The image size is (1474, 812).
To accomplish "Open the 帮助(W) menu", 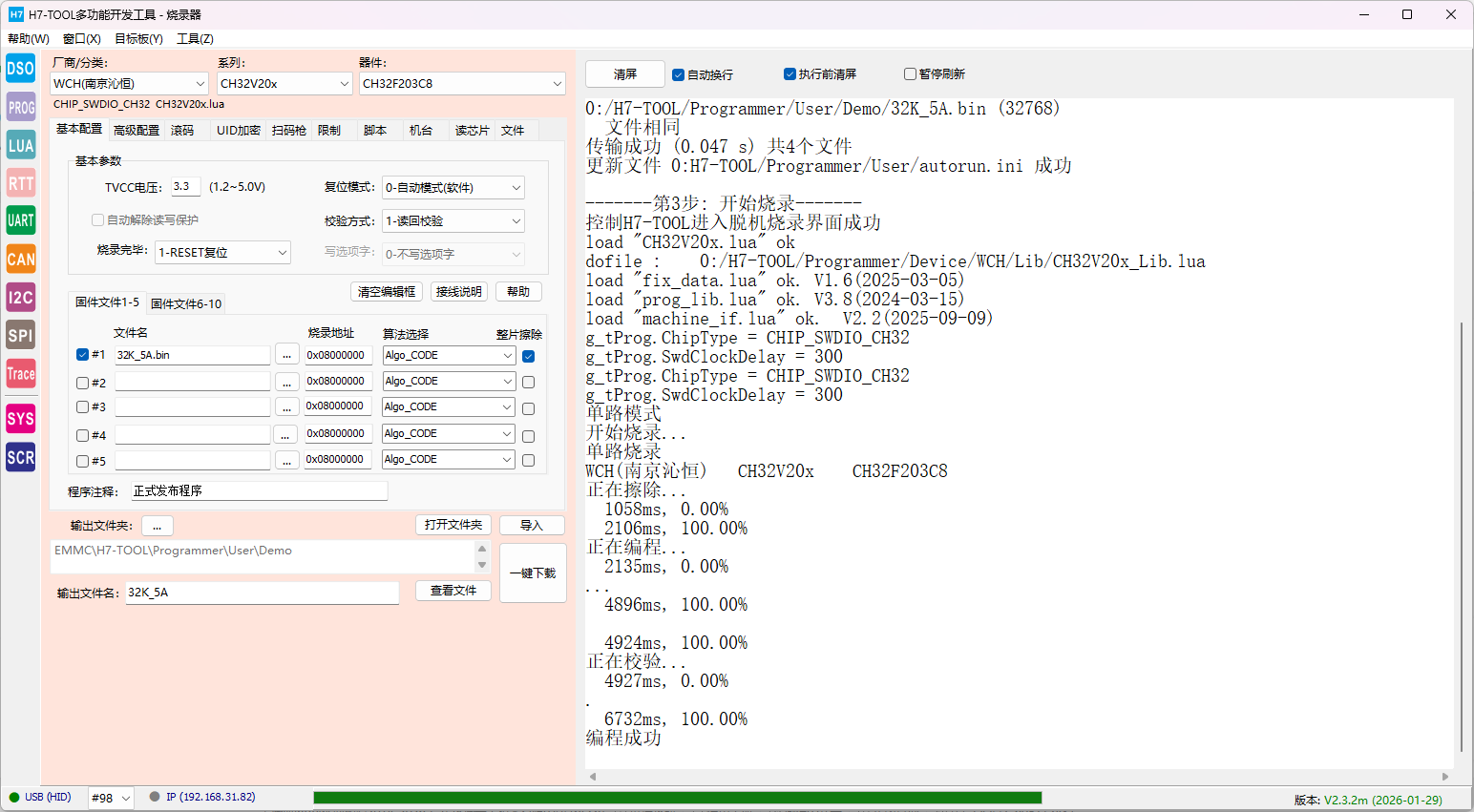I will click(x=29, y=39).
